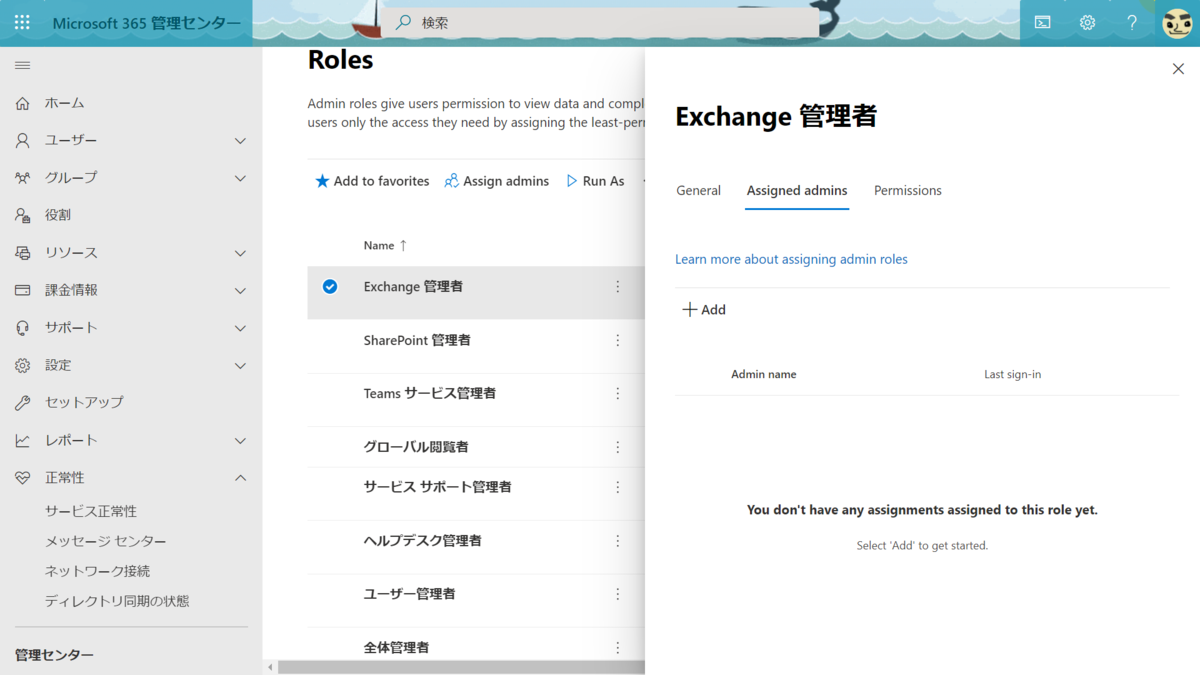Image resolution: width=1200 pixels, height=675 pixels.
Task: Click Run As toolbar button
Action: pos(595,181)
